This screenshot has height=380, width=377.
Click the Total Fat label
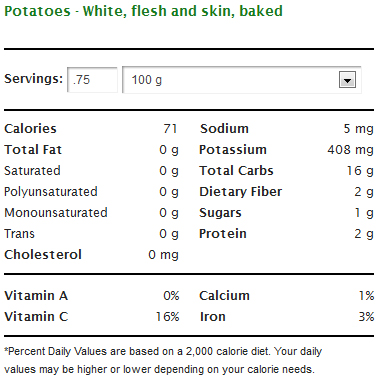pos(33,149)
